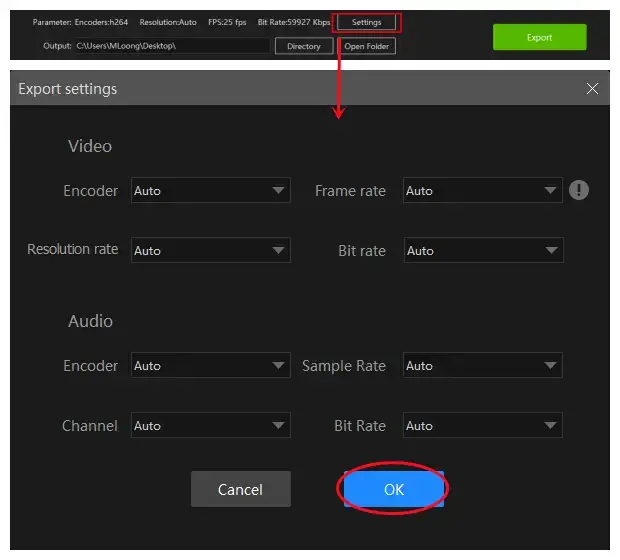Click the Video section heading
The height and width of the screenshot is (560, 620).
pyautogui.click(x=90, y=146)
